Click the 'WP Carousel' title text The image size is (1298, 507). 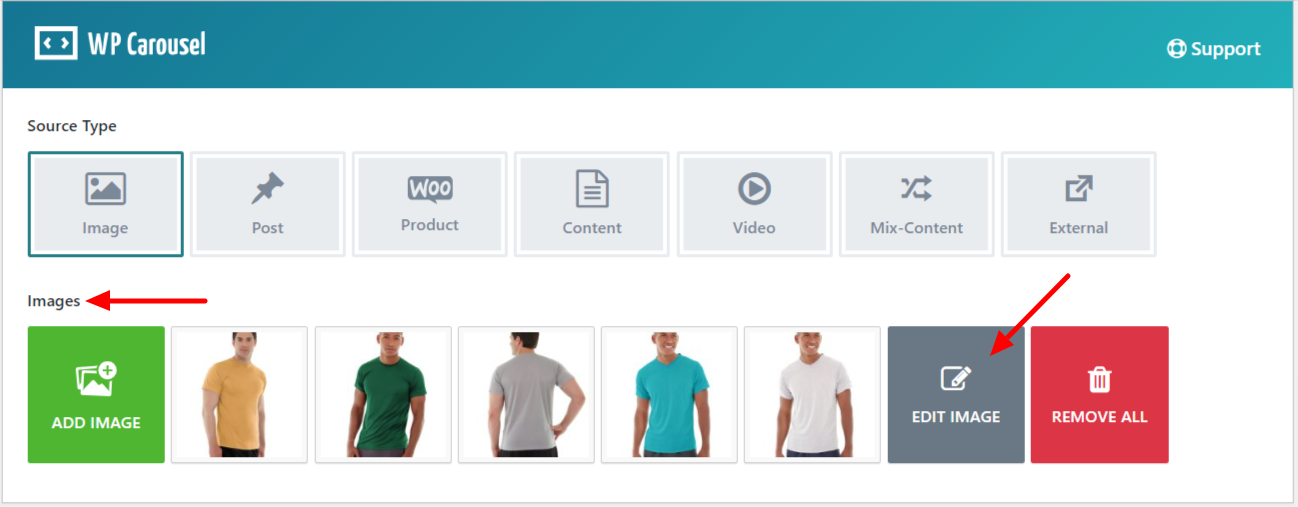(x=147, y=44)
